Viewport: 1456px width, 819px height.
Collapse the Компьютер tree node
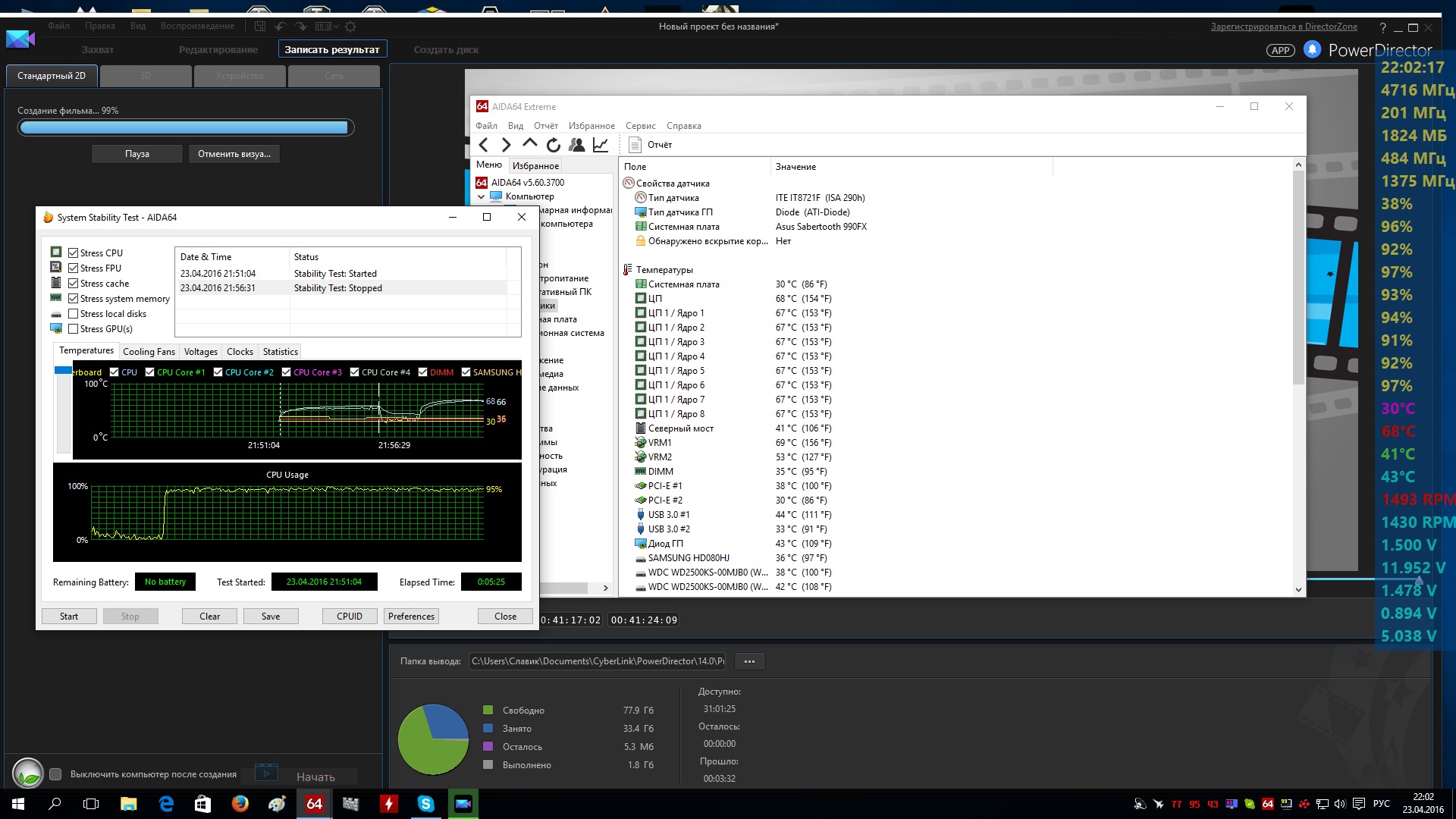(481, 196)
